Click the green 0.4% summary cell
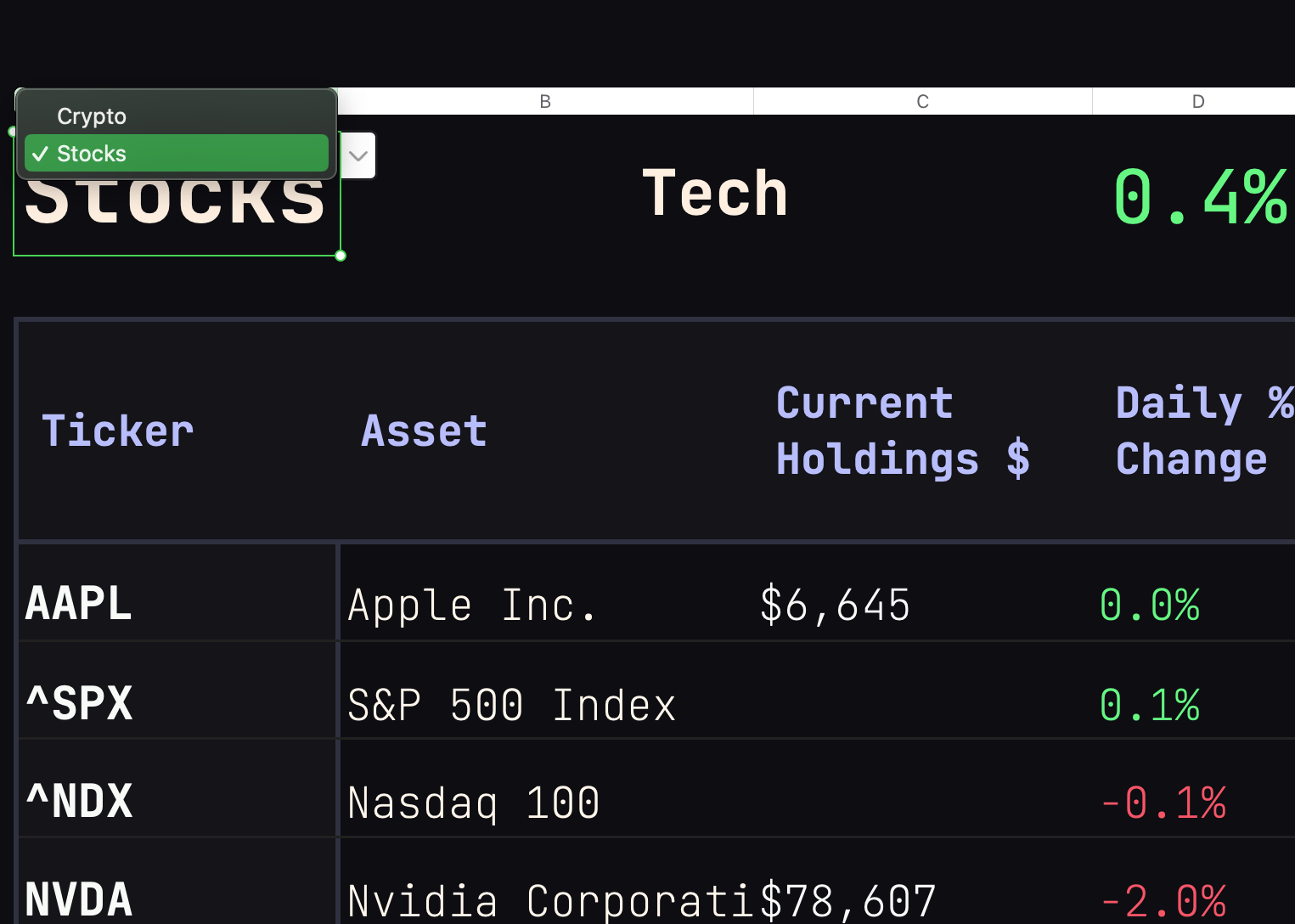The height and width of the screenshot is (924, 1295). 1199,197
